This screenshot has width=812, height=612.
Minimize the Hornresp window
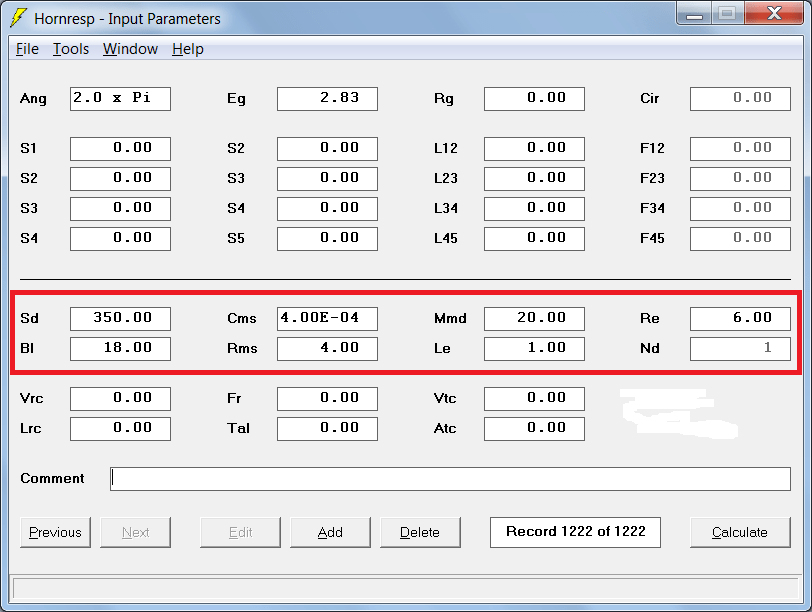coord(694,13)
